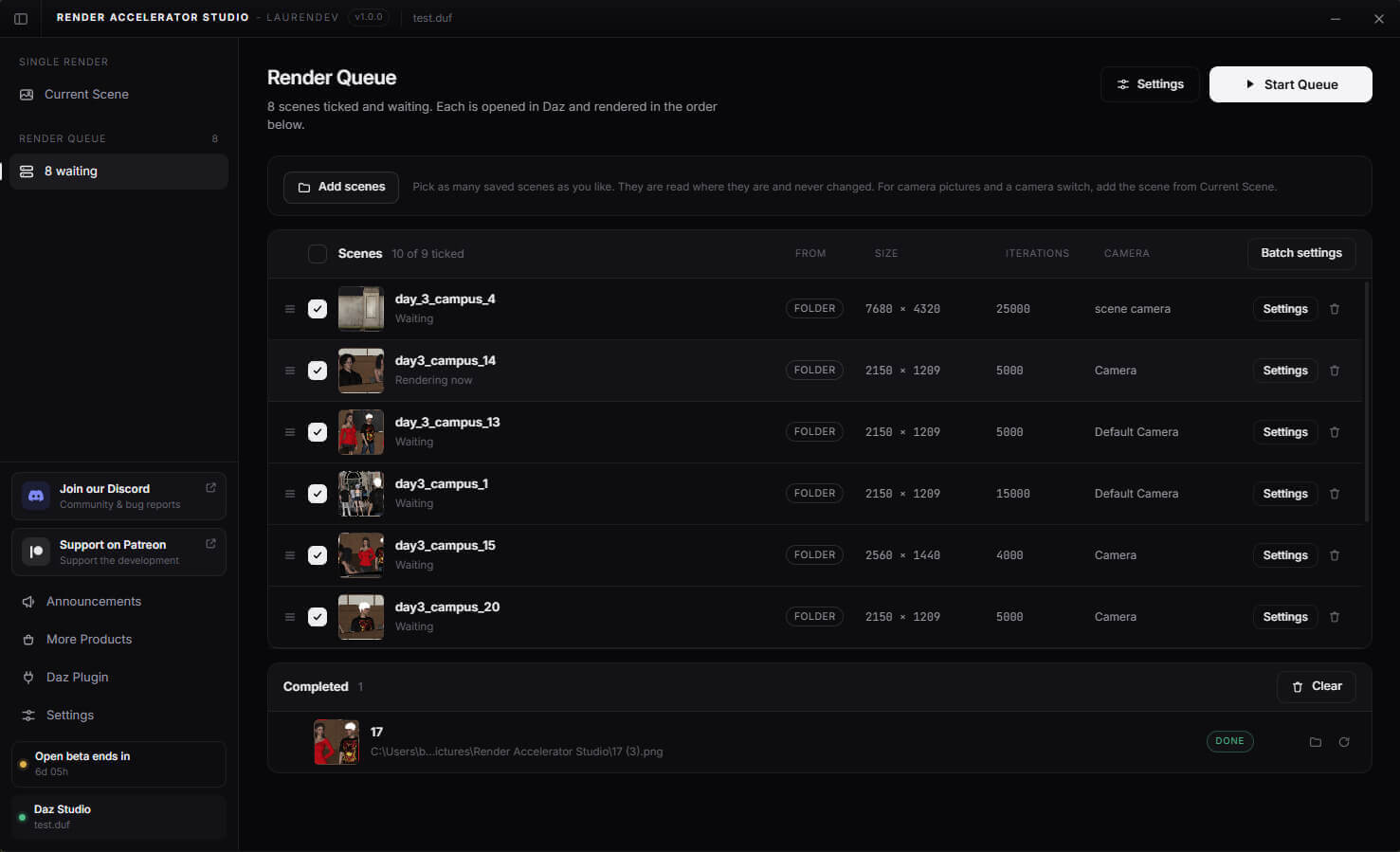Click the Add scenes button
Screen dimensions: 1400x852
tap(341, 187)
